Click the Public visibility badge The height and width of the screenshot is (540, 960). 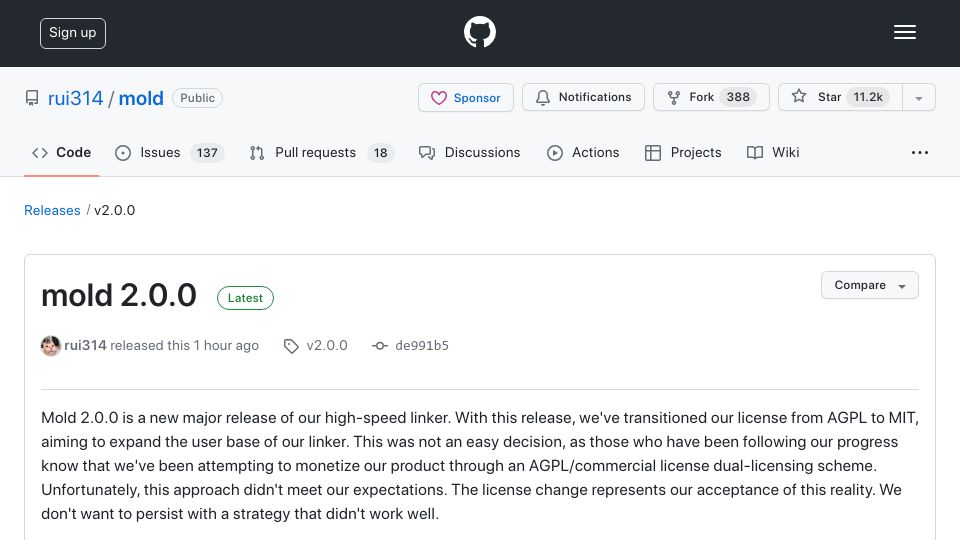click(x=197, y=98)
